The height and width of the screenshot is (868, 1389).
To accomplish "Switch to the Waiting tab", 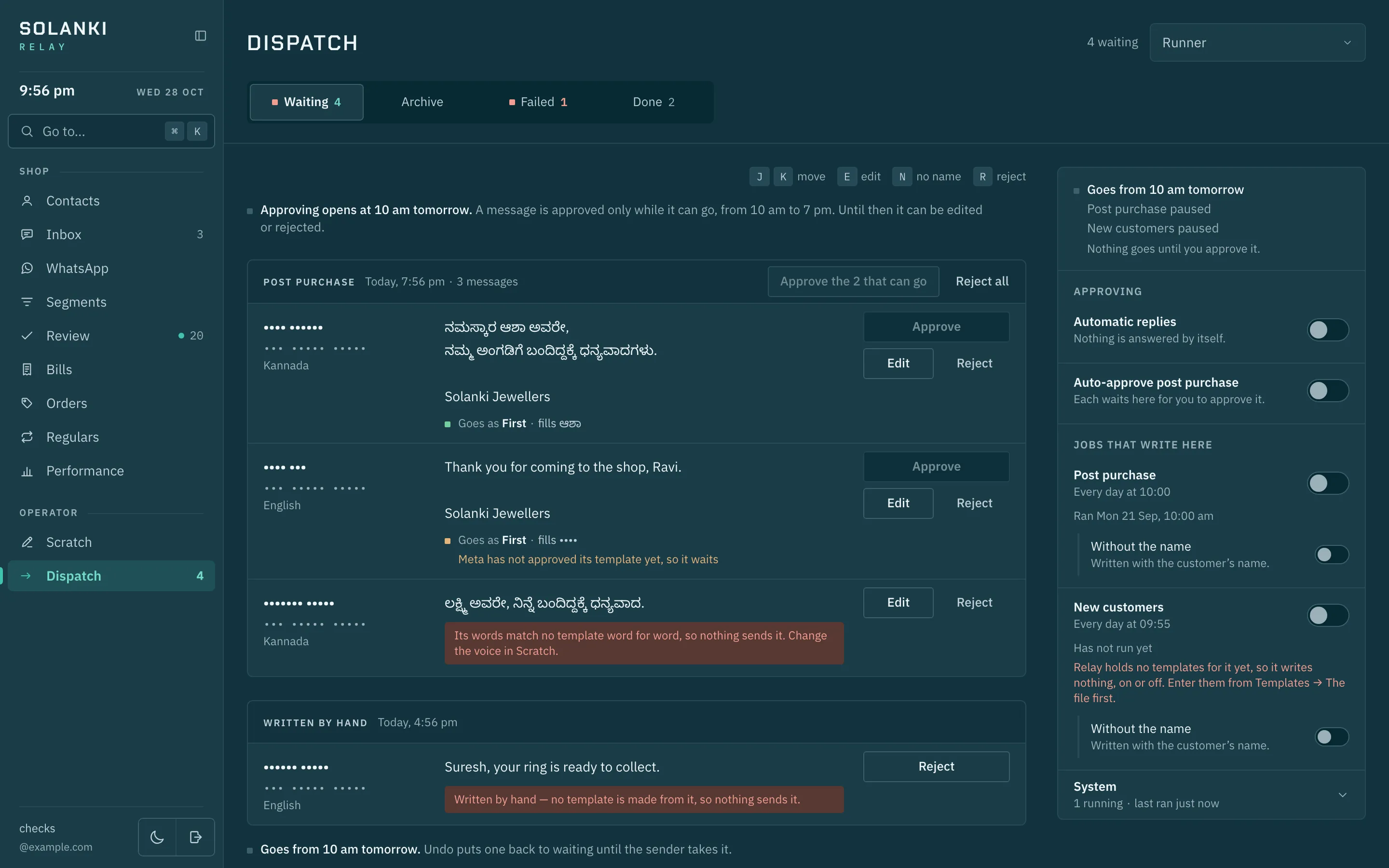I will [307, 102].
